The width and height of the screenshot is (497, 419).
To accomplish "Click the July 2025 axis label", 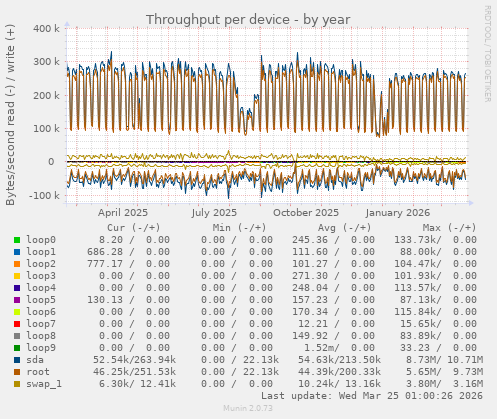I will [214, 213].
